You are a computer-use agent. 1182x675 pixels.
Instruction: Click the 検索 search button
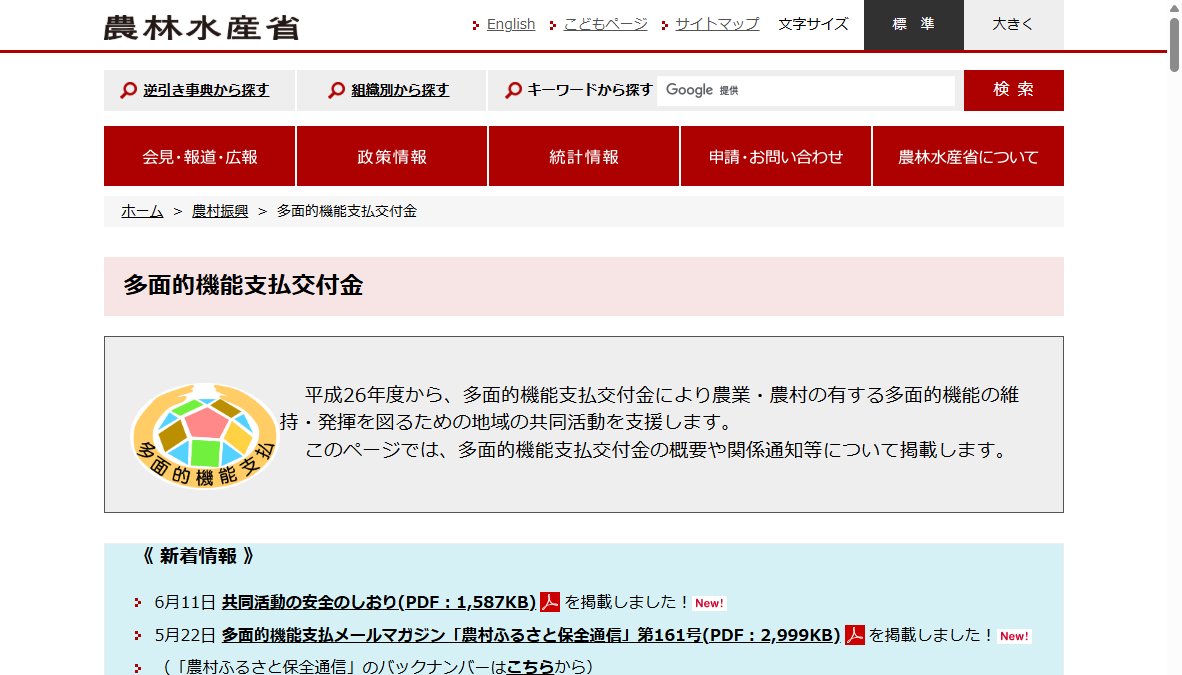1013,90
